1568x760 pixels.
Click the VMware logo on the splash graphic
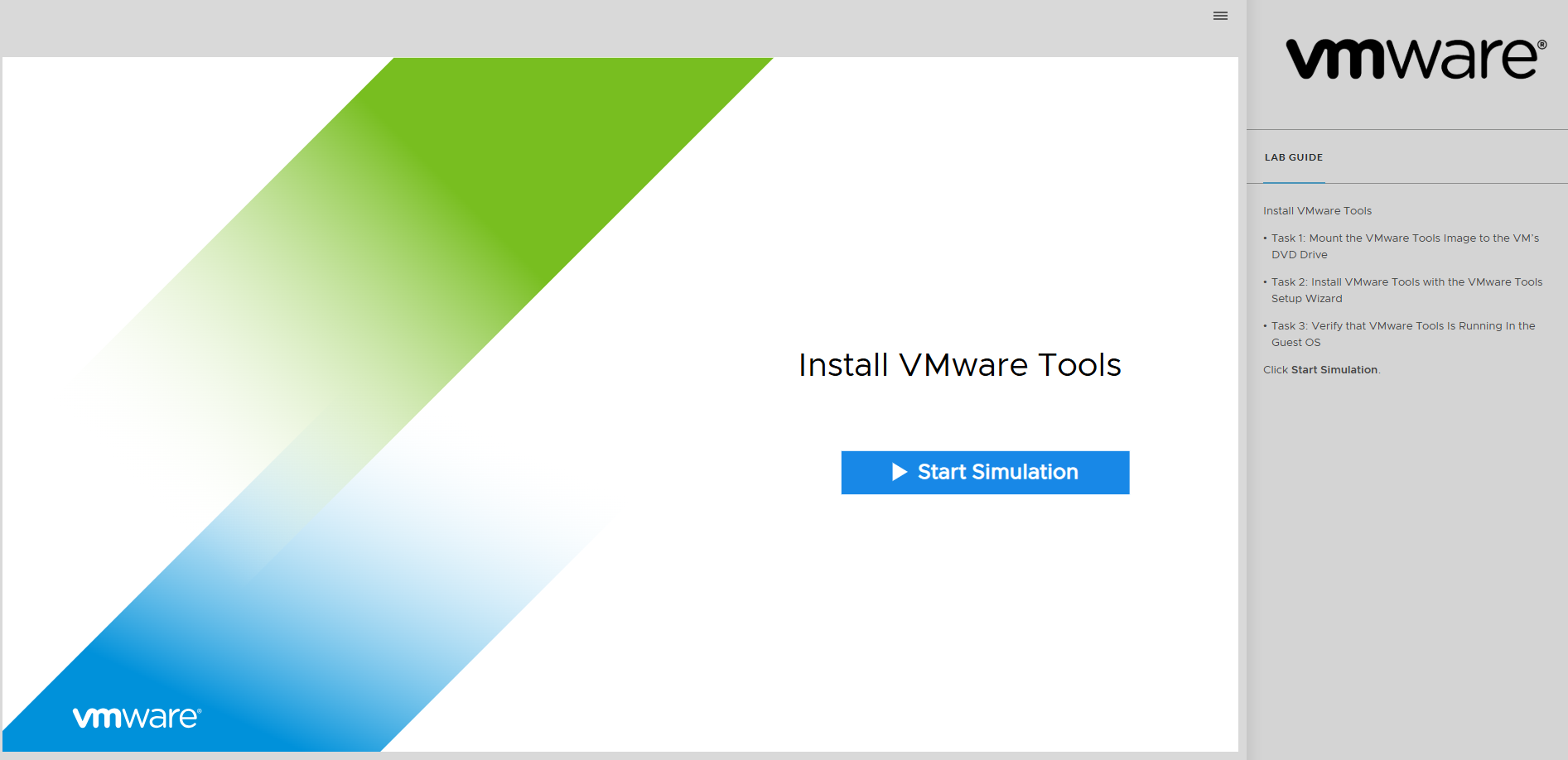(135, 717)
